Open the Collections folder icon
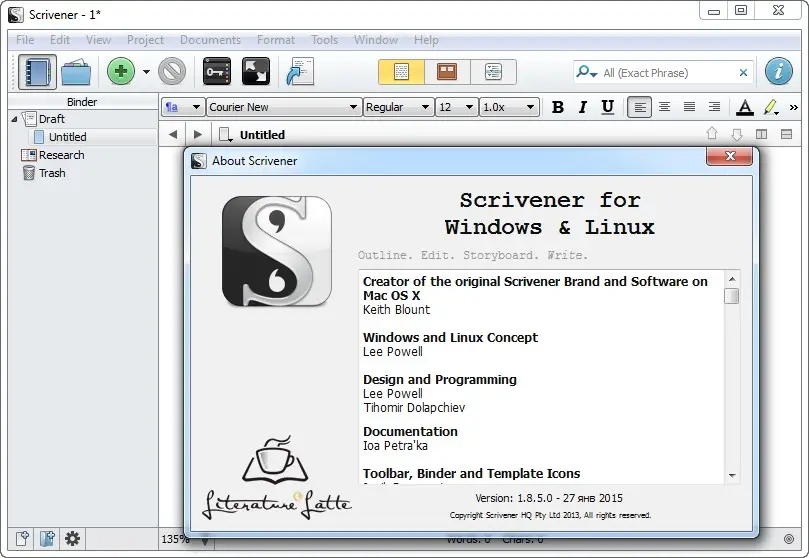The image size is (809, 558). tap(76, 72)
